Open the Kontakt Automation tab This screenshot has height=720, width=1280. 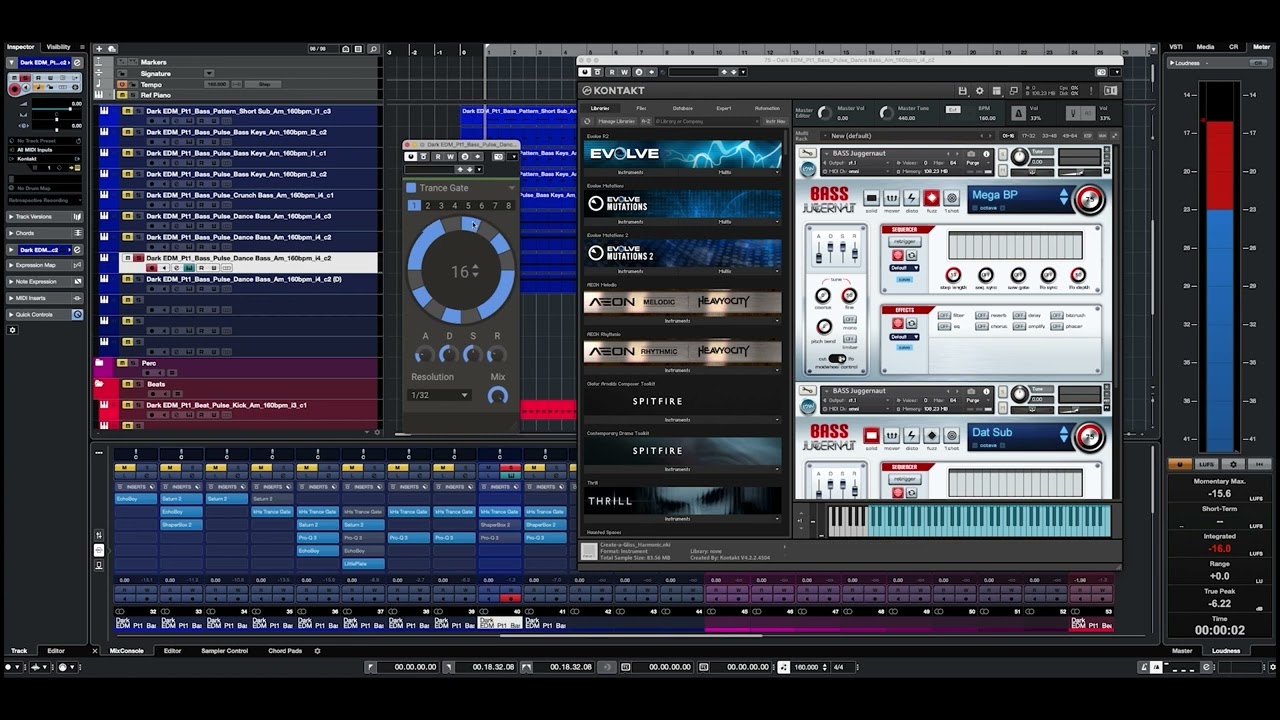[767, 108]
